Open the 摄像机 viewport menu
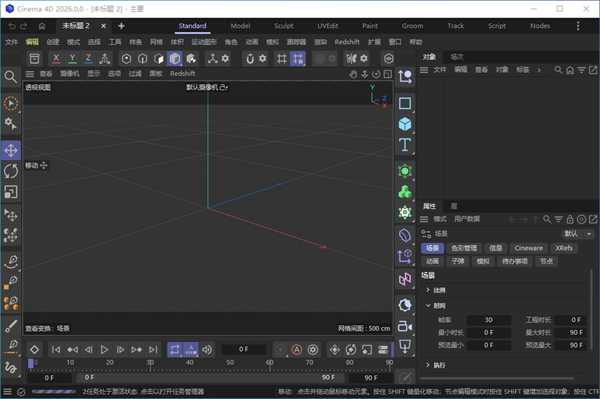The height and width of the screenshot is (399, 600). 70,74
